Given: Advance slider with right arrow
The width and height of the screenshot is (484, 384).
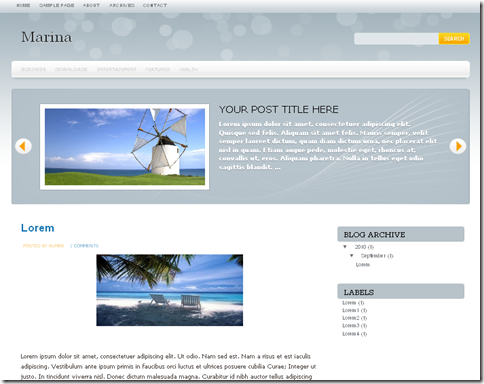Looking at the screenshot, I should pyautogui.click(x=458, y=146).
